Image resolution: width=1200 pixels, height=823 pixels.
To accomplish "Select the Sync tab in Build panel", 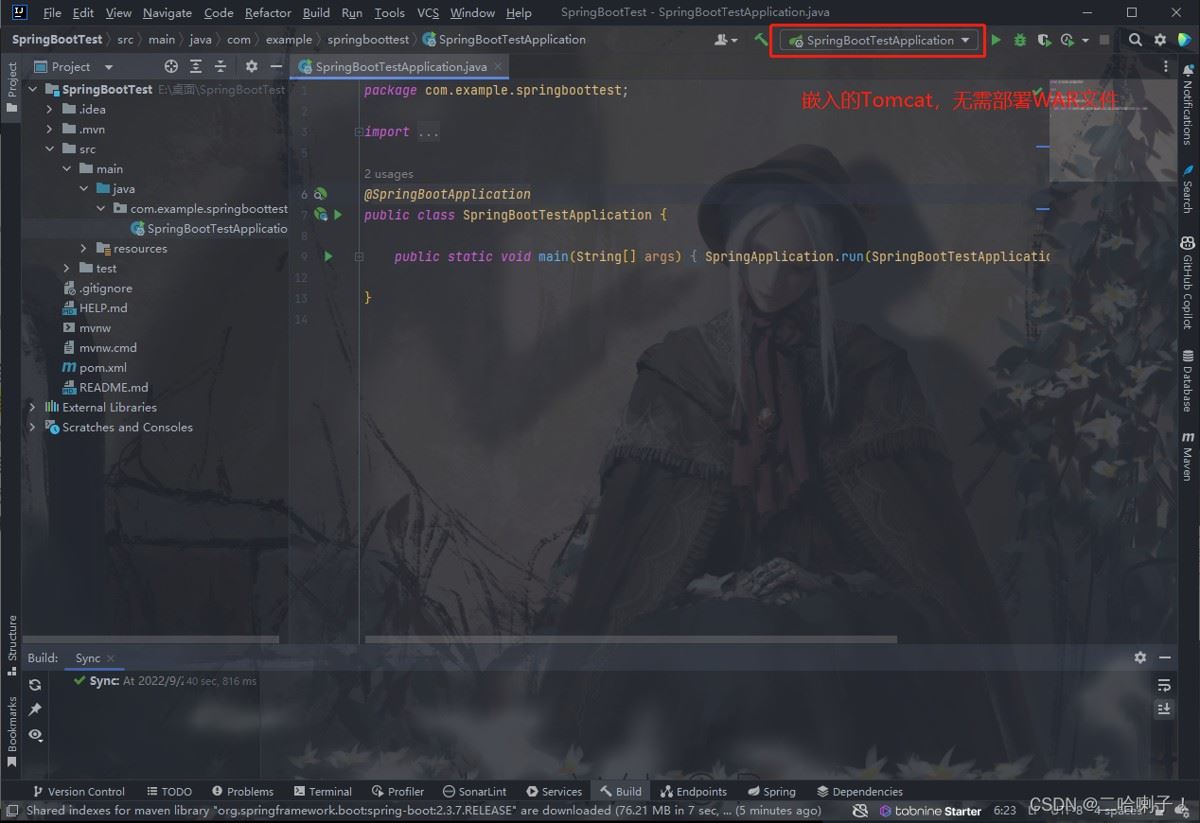I will tap(88, 658).
